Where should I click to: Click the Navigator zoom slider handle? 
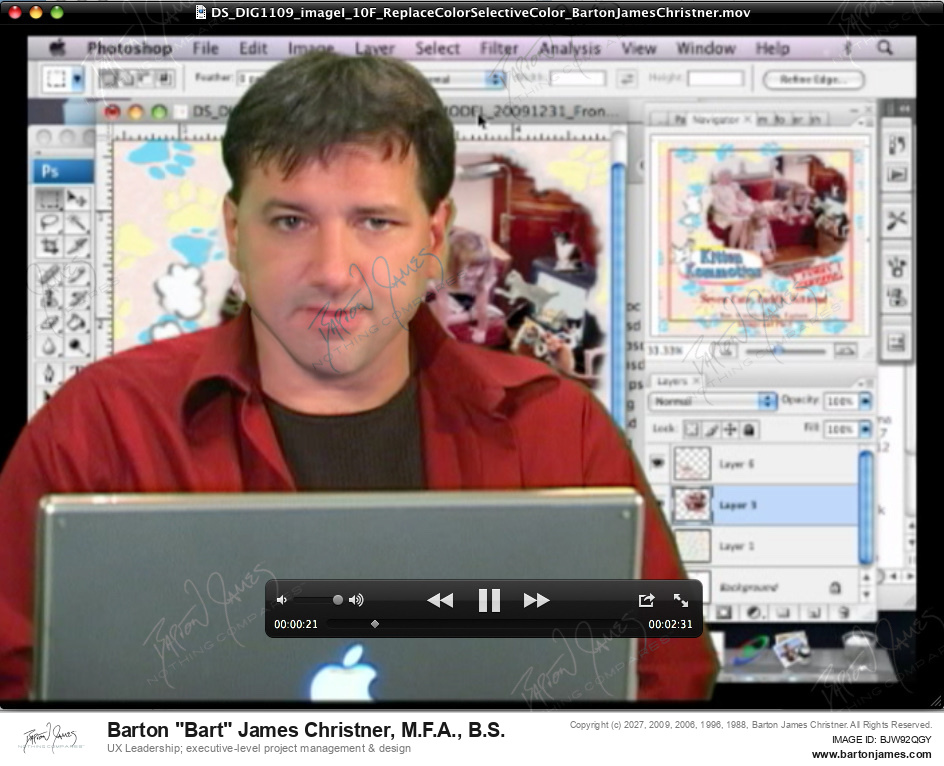pos(777,350)
